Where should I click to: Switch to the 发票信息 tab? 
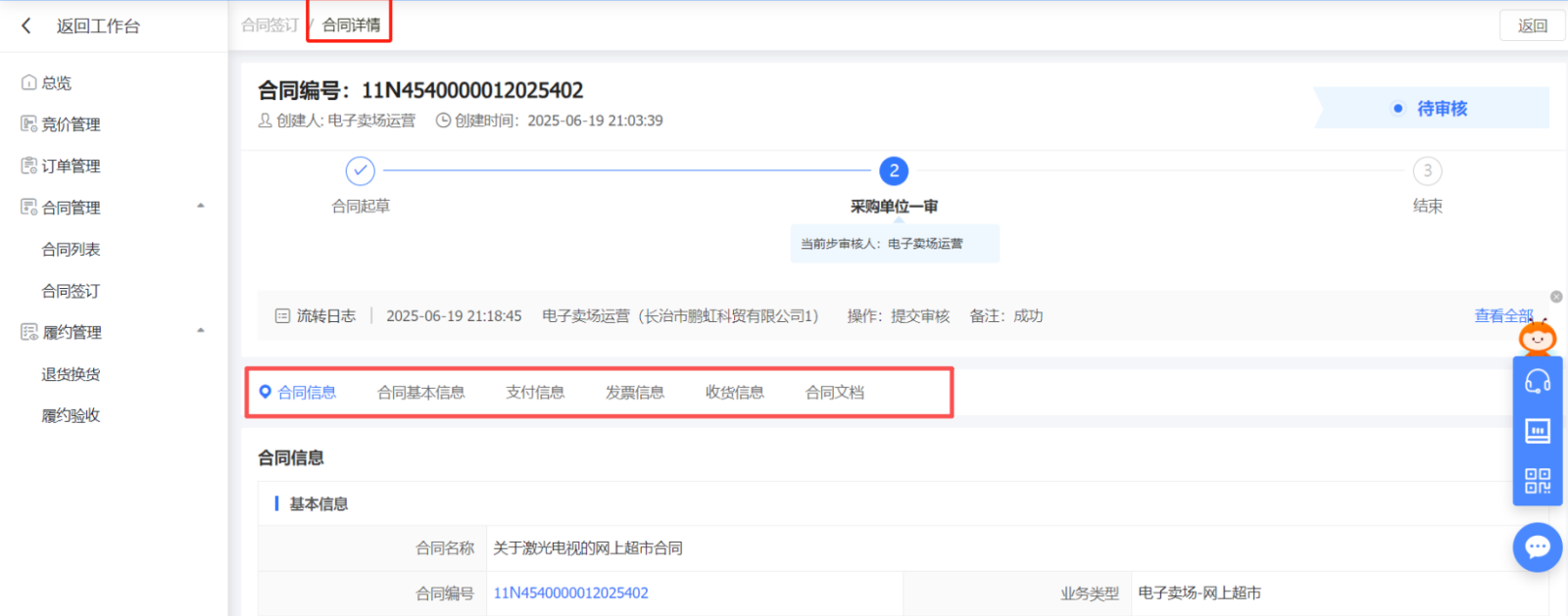(634, 393)
